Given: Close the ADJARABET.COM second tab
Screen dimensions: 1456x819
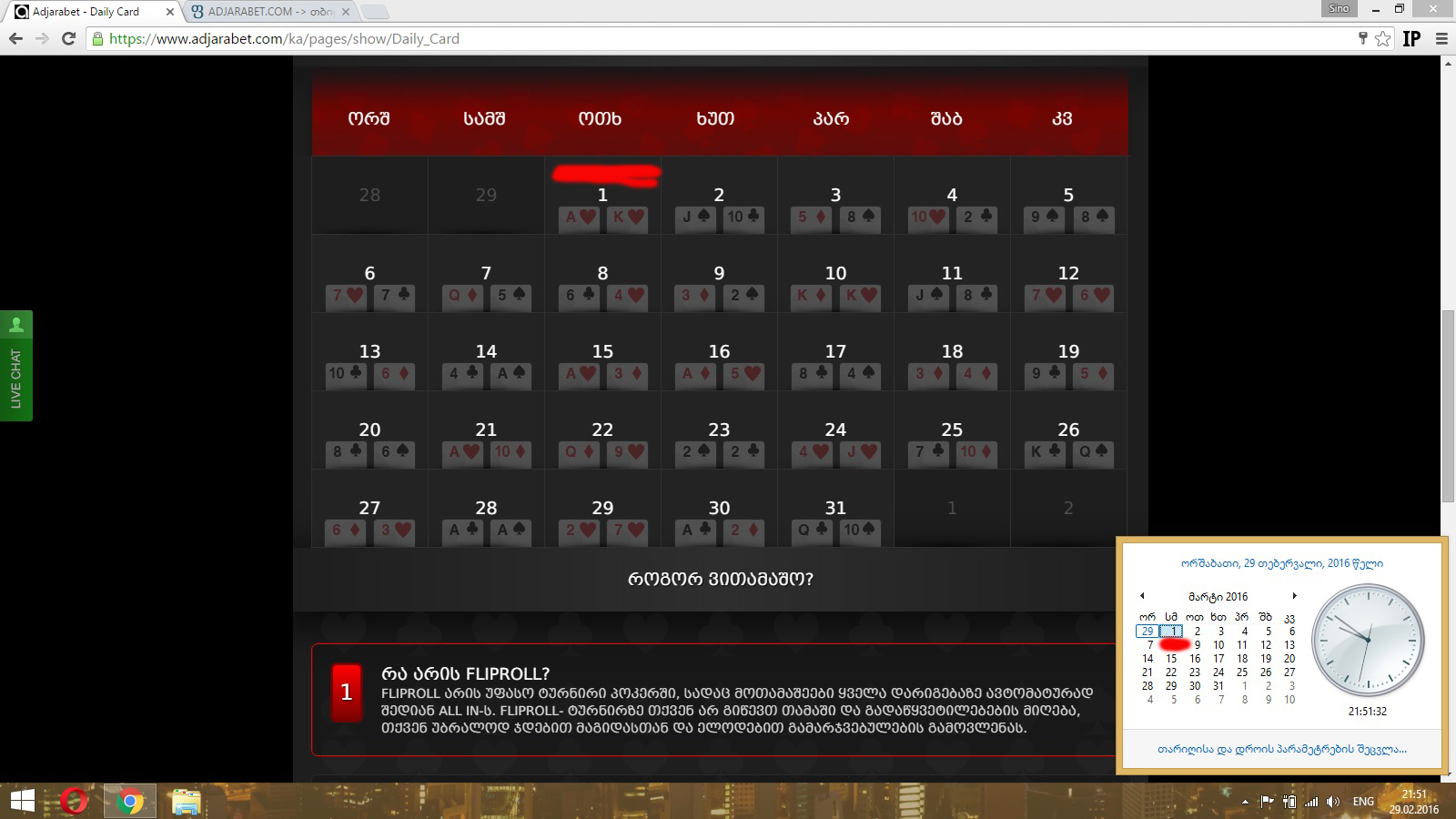Looking at the screenshot, I should (346, 12).
